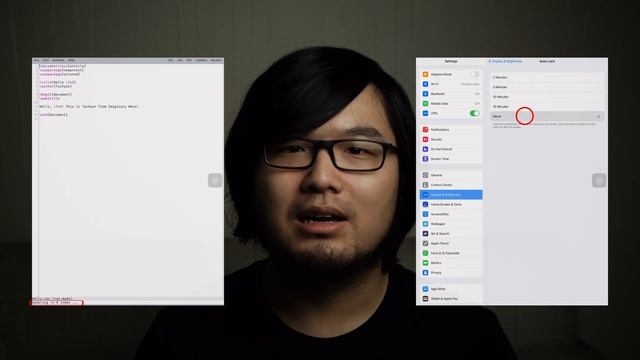Turn off the VPN switch
Screen dimensions: 640x360
[x=474, y=113]
